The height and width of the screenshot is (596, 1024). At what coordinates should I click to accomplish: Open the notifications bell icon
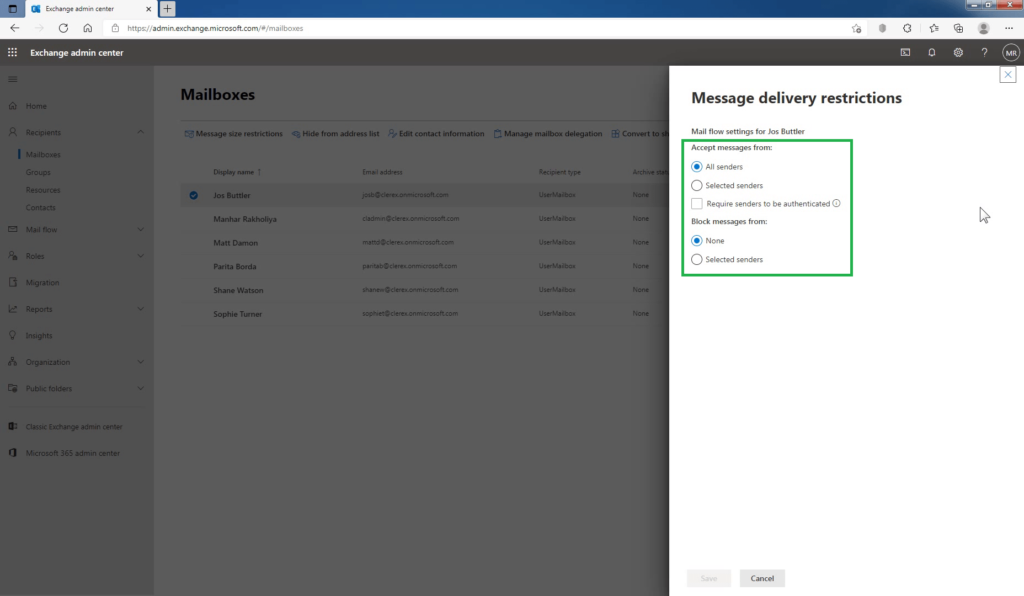coord(932,52)
